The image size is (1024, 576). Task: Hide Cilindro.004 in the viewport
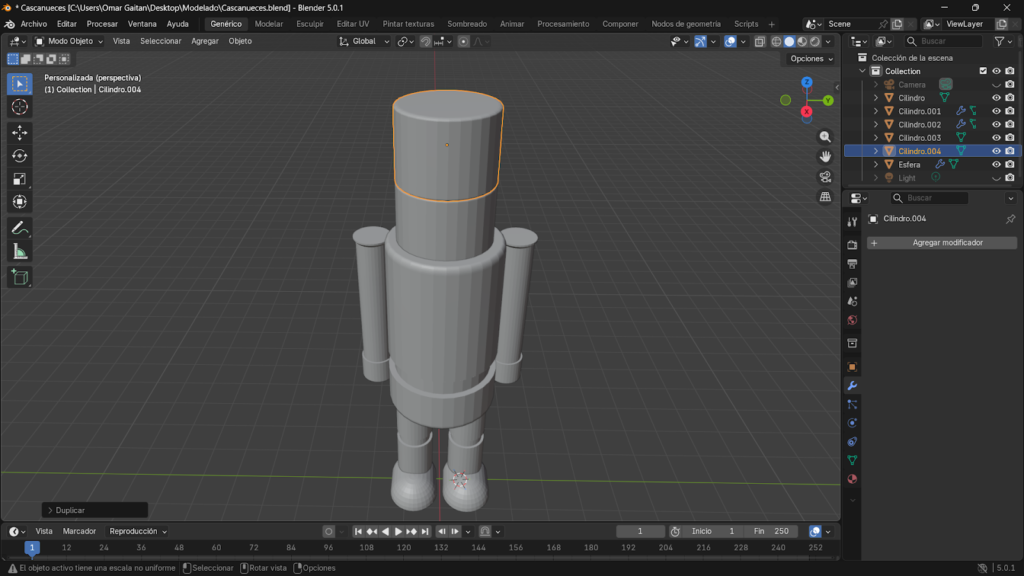pyautogui.click(x=994, y=150)
